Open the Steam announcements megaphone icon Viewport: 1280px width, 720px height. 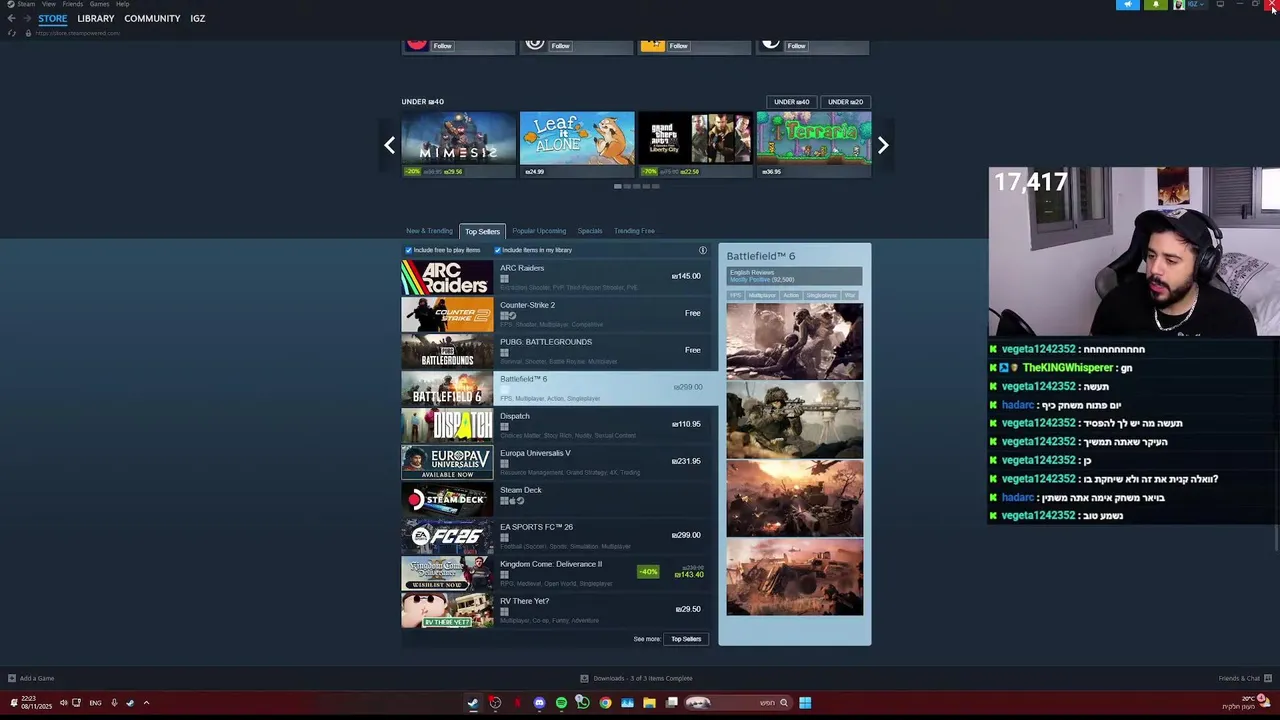[x=1128, y=5]
